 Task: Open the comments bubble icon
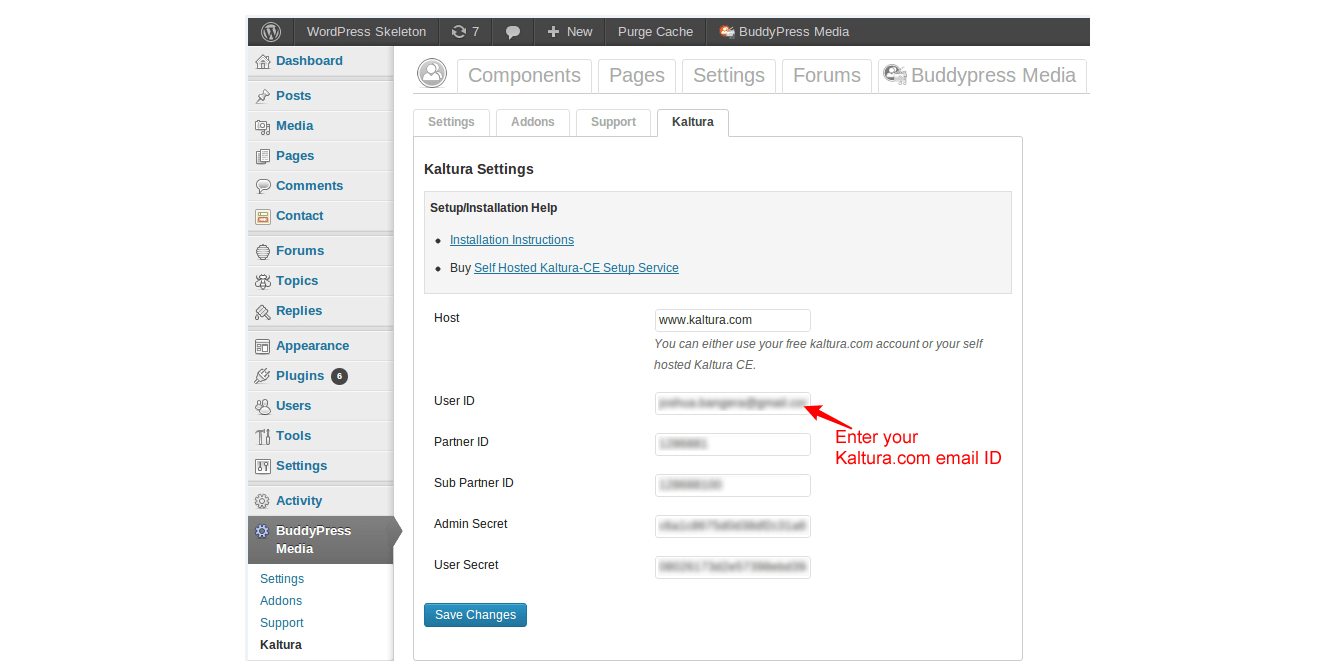click(x=513, y=32)
